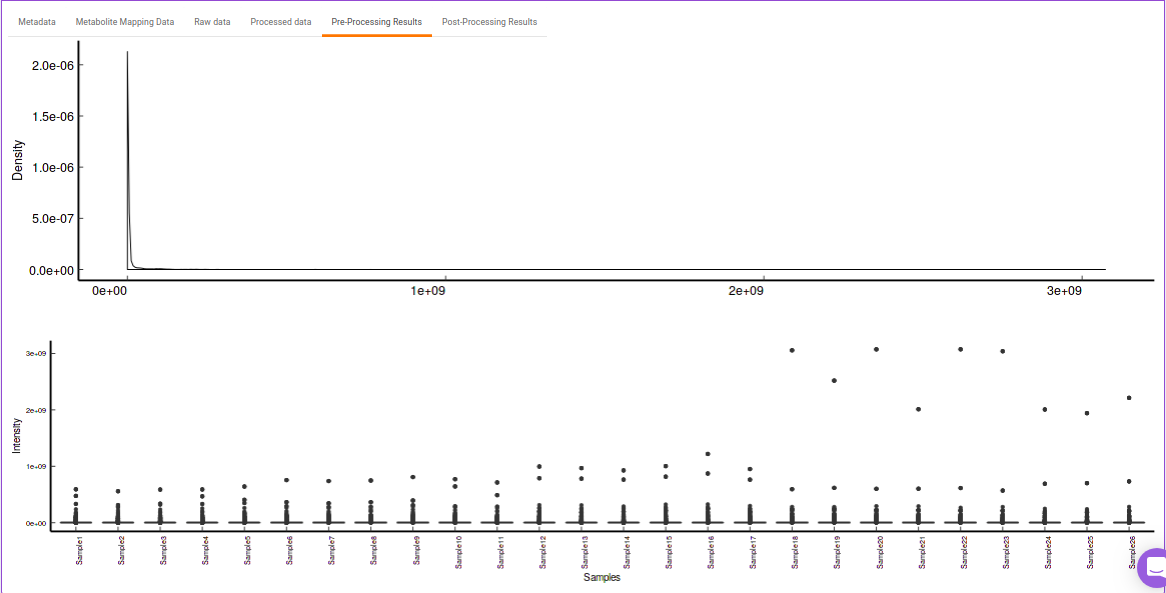Click the Intensity y-axis title
The image size is (1166, 593).
tap(16, 436)
